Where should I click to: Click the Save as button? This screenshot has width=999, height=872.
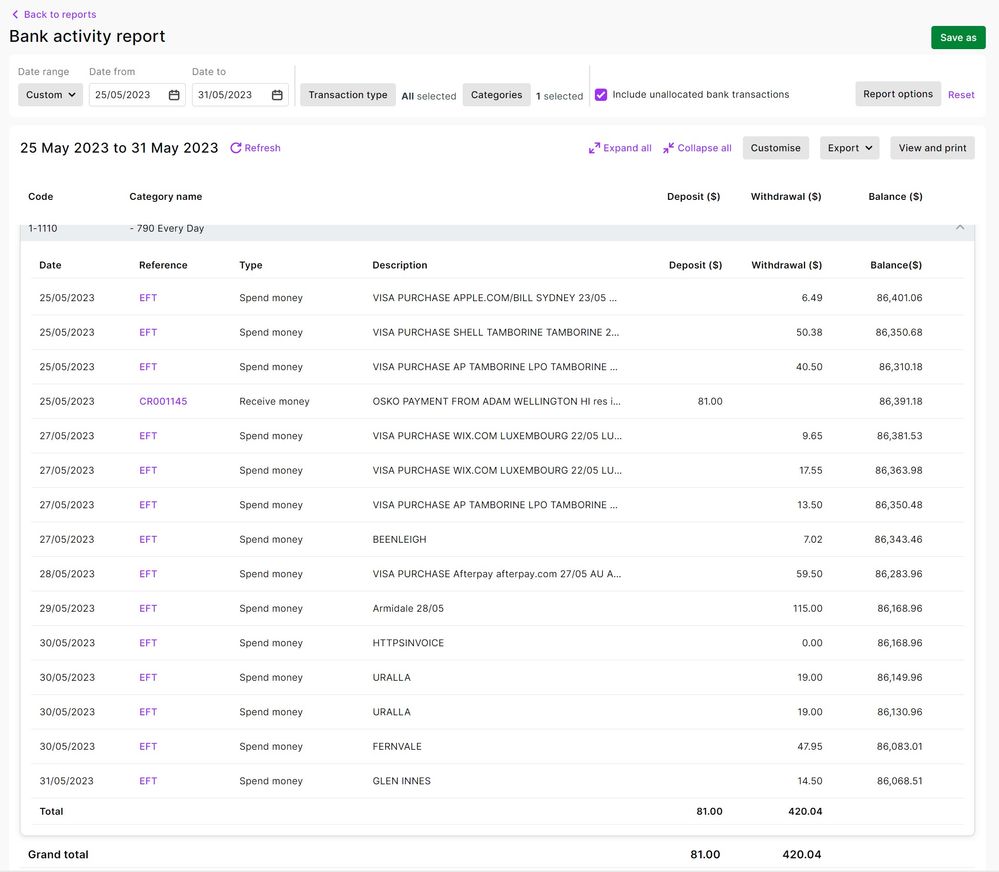(x=957, y=38)
